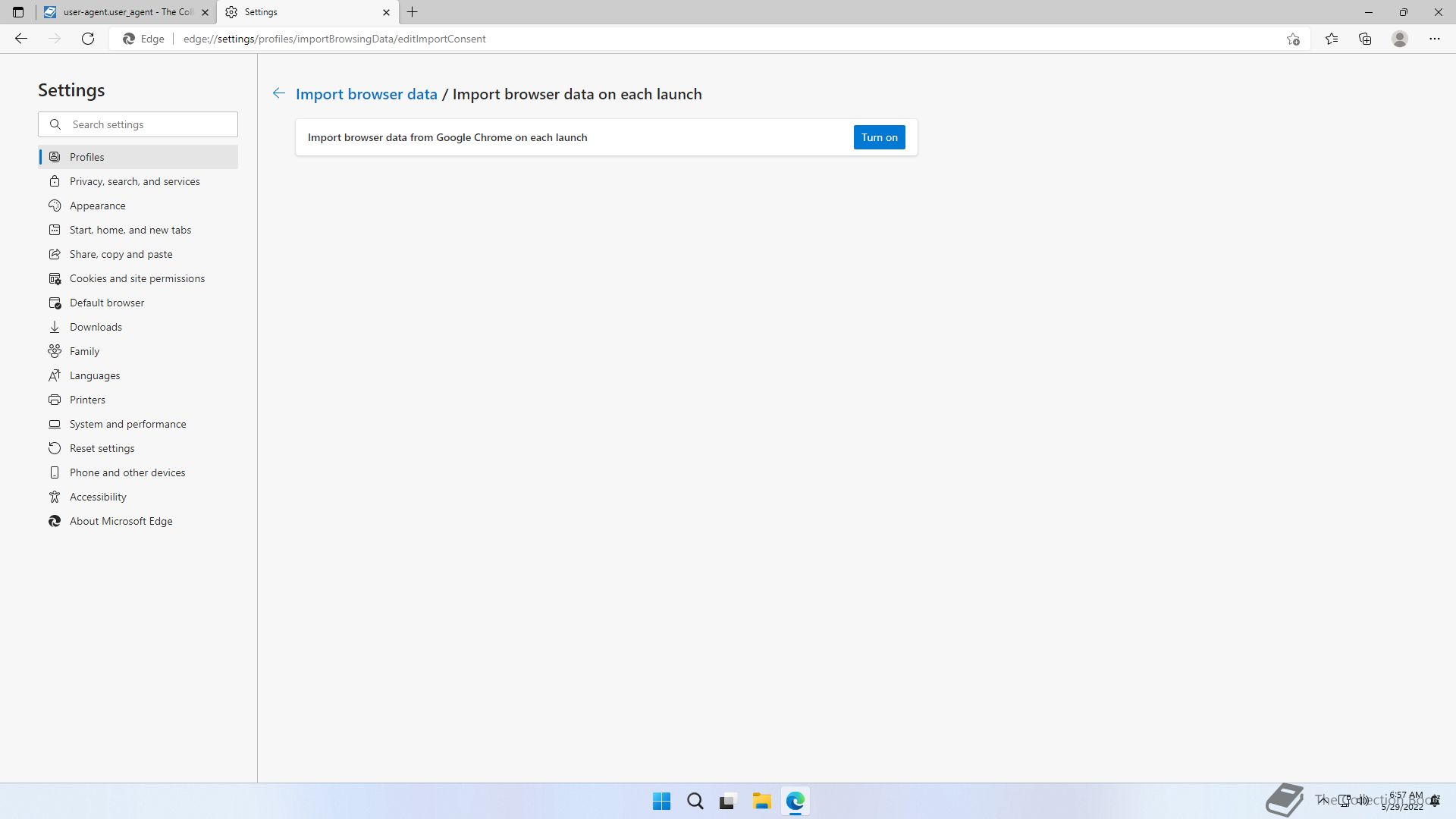Open File Explorer from the taskbar
1456x819 pixels.
(761, 801)
